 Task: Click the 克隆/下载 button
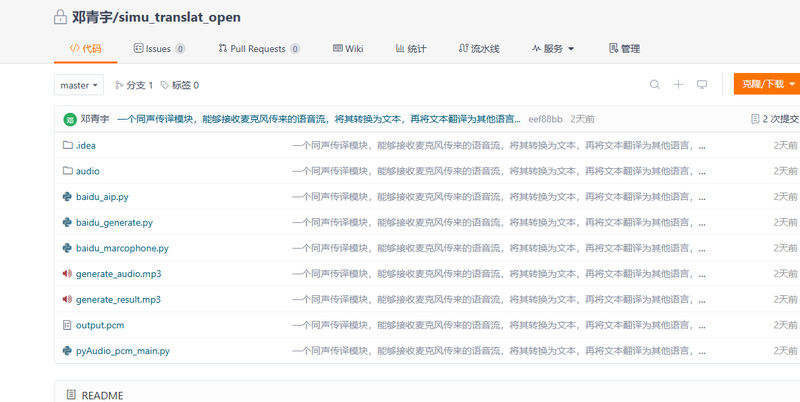click(767, 84)
